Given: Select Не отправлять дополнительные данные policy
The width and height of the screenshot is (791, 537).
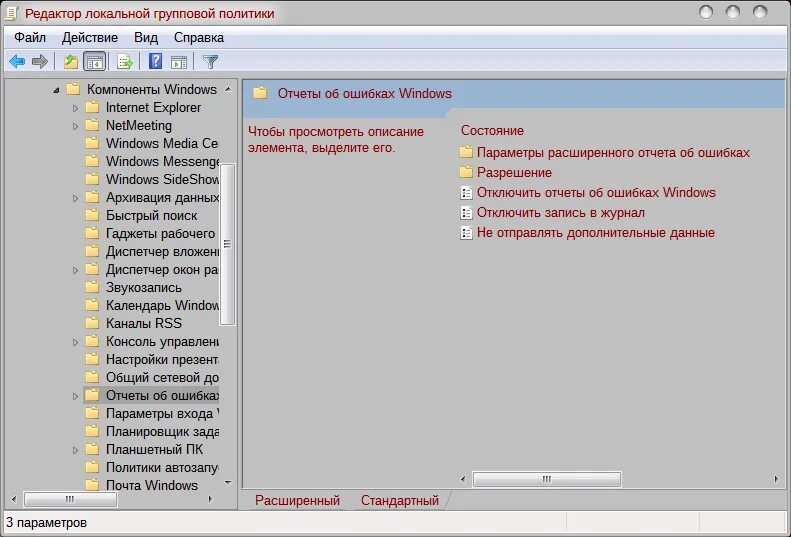Looking at the screenshot, I should click(595, 233).
